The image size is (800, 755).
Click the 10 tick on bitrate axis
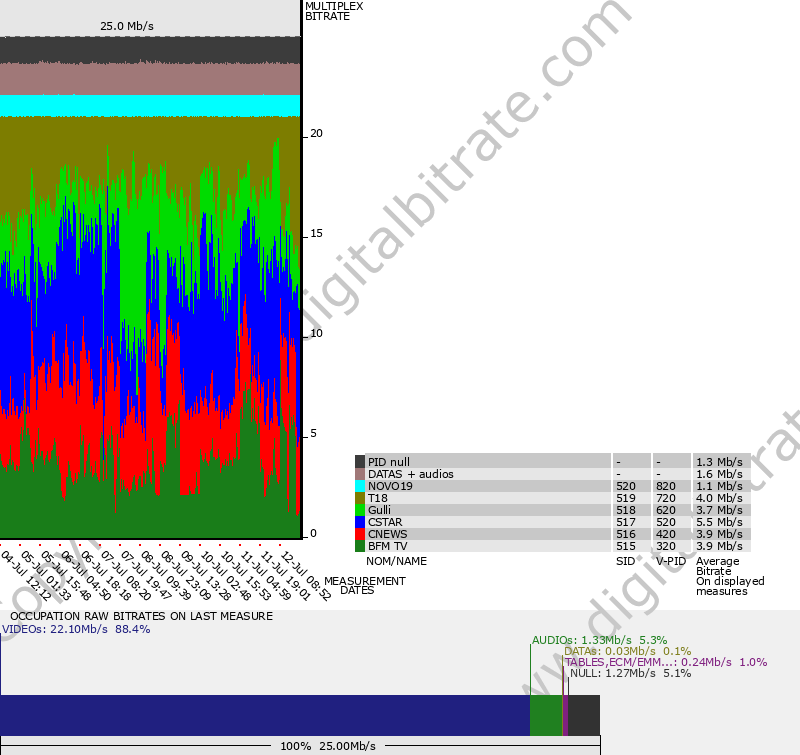(316, 333)
